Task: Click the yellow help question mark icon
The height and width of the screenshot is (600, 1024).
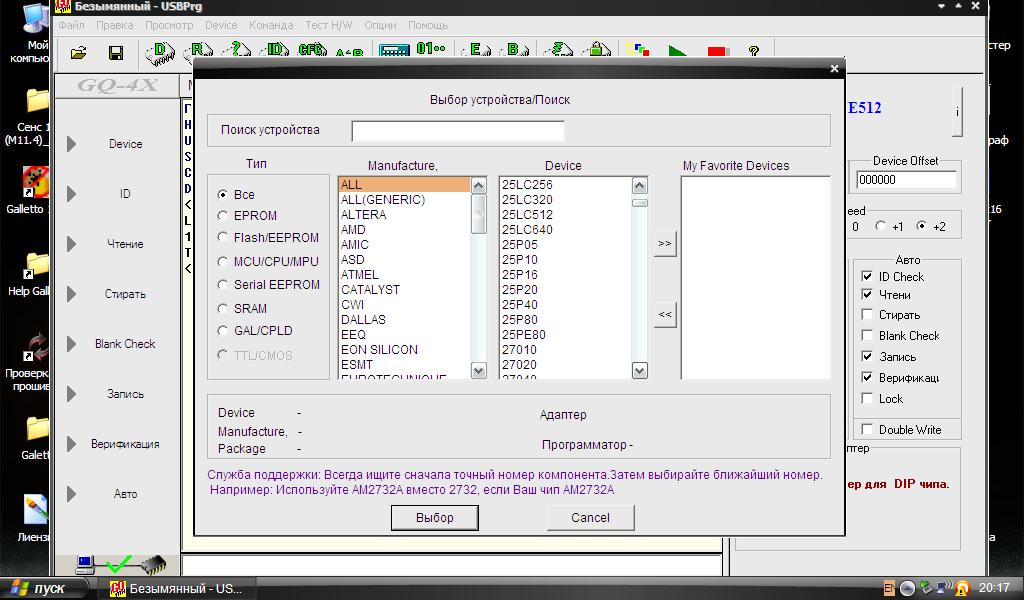Action: (x=754, y=51)
